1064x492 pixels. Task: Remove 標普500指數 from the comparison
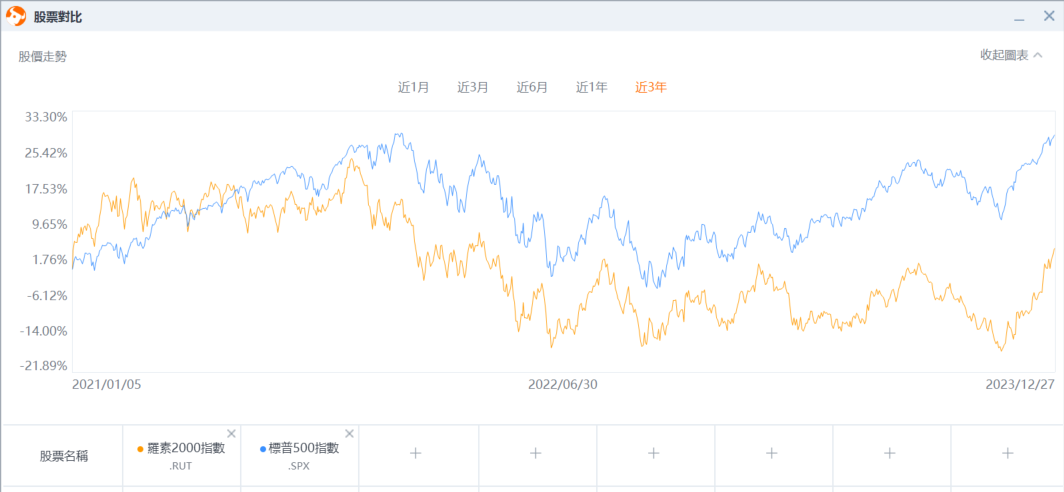(349, 434)
